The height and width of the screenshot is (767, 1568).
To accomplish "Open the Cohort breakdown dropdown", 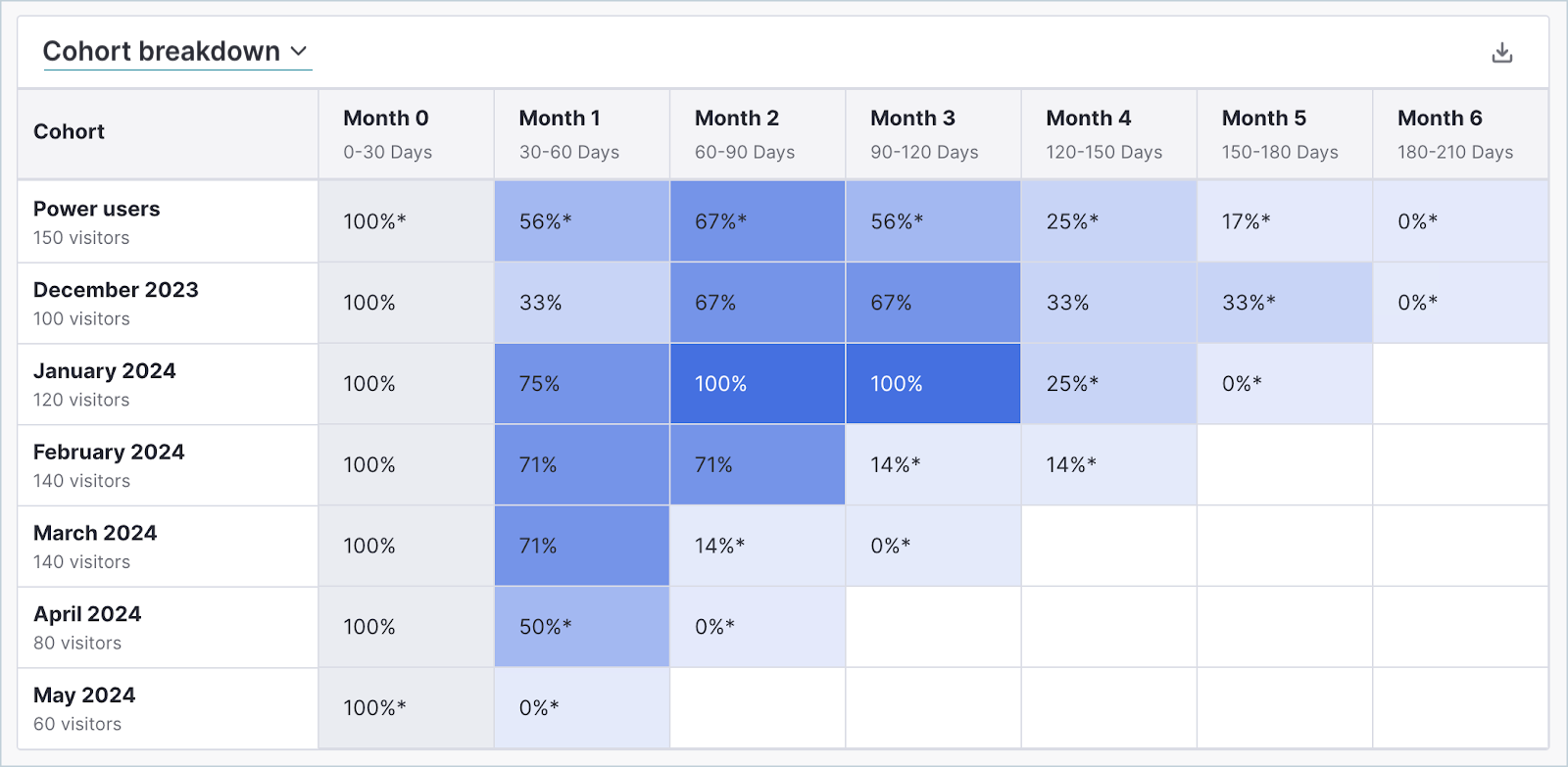I will coord(176,52).
